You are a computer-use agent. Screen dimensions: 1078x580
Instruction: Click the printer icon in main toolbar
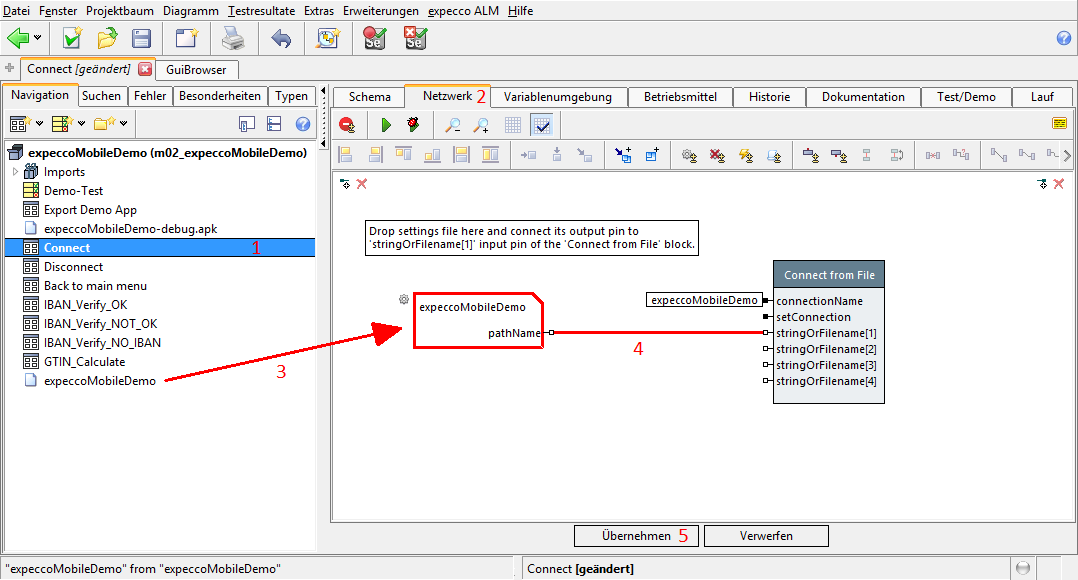(232, 39)
